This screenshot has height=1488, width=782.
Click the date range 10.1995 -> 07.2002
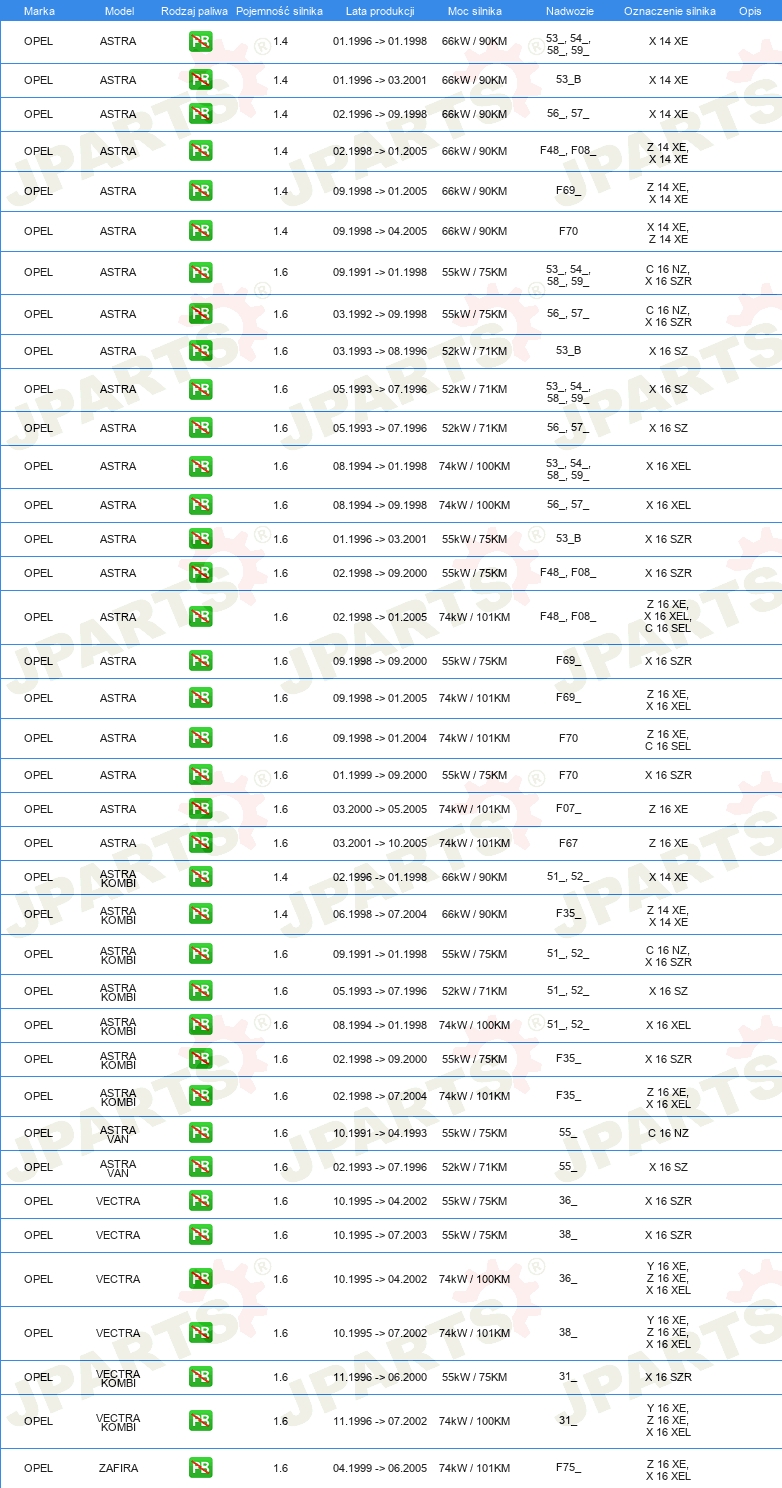[380, 1333]
